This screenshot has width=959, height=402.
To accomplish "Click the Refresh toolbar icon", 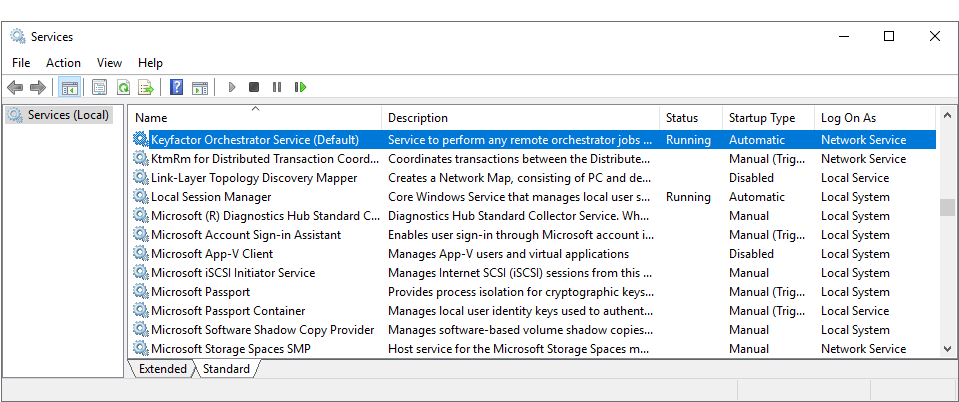I will pyautogui.click(x=123, y=88).
